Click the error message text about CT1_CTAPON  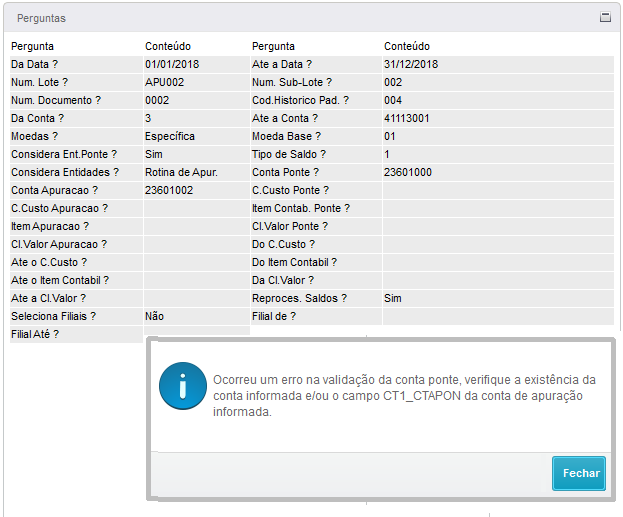click(x=404, y=396)
